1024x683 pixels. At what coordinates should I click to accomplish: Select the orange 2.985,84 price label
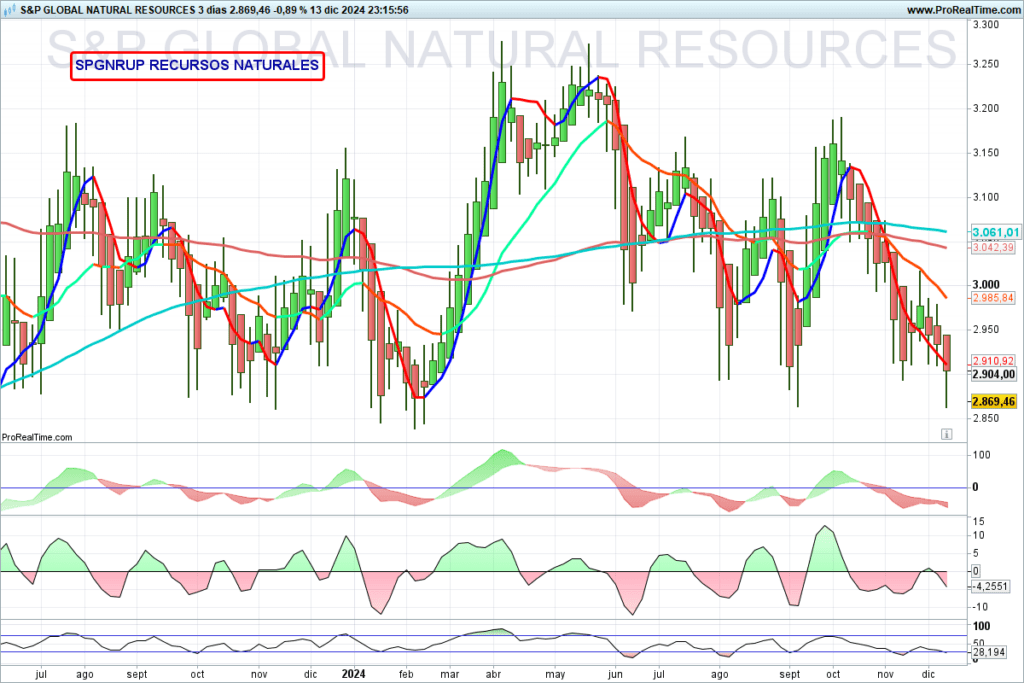(x=993, y=298)
